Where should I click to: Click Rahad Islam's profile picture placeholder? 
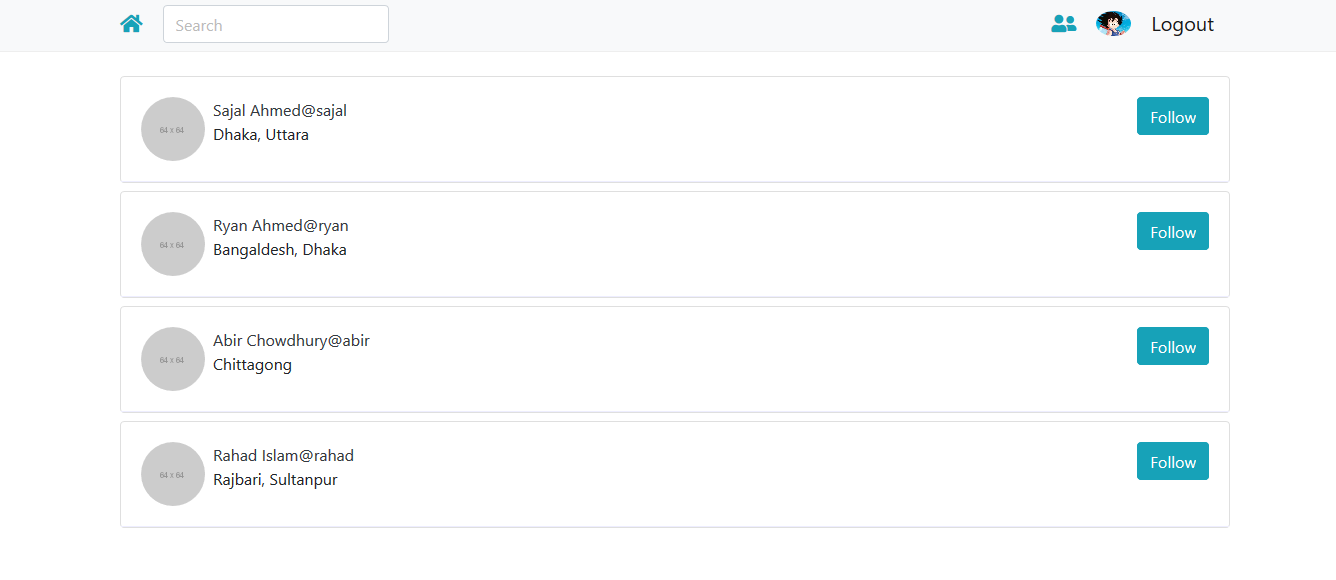point(172,473)
